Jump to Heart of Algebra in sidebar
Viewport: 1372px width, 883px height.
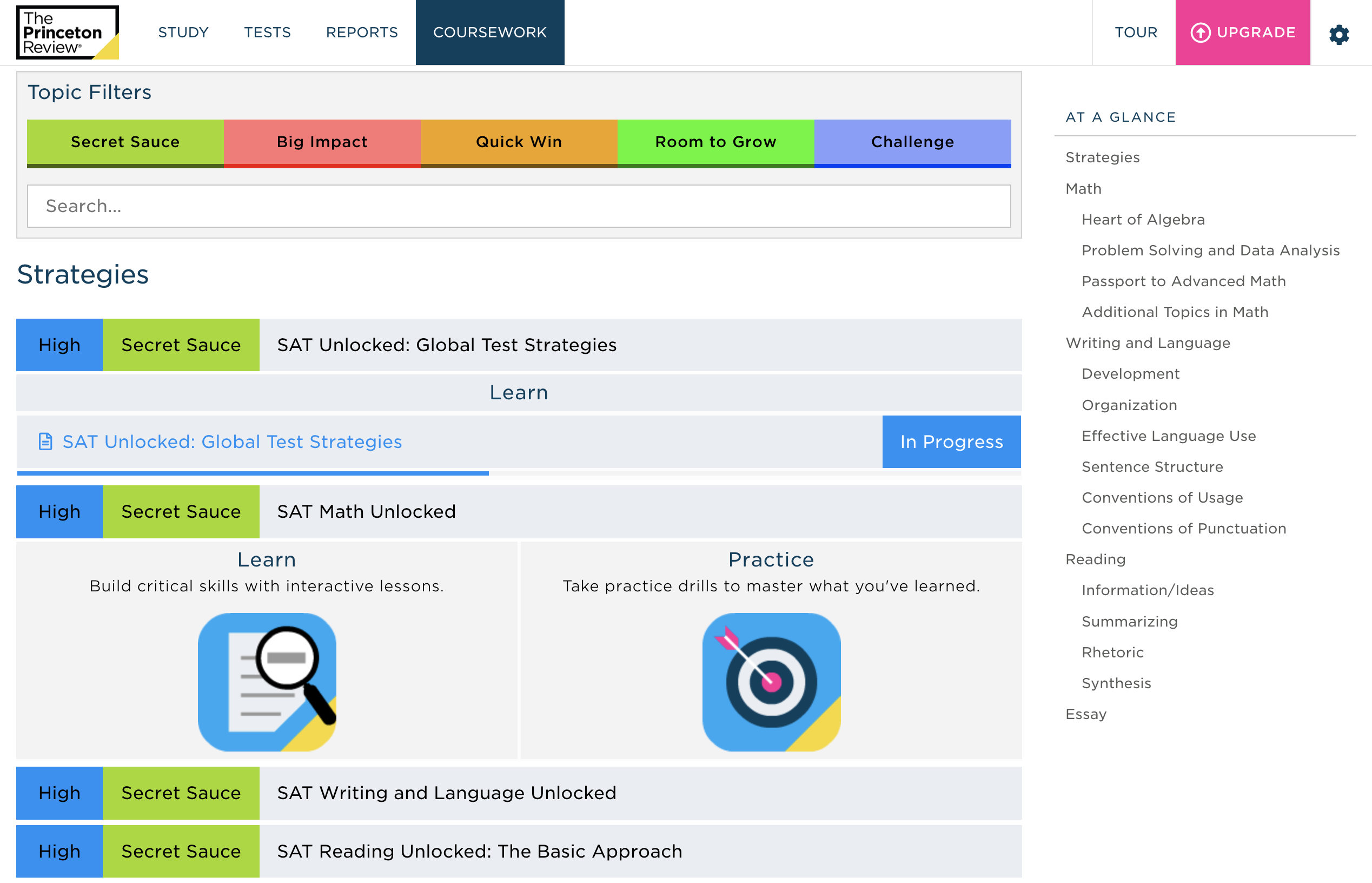tap(1143, 220)
